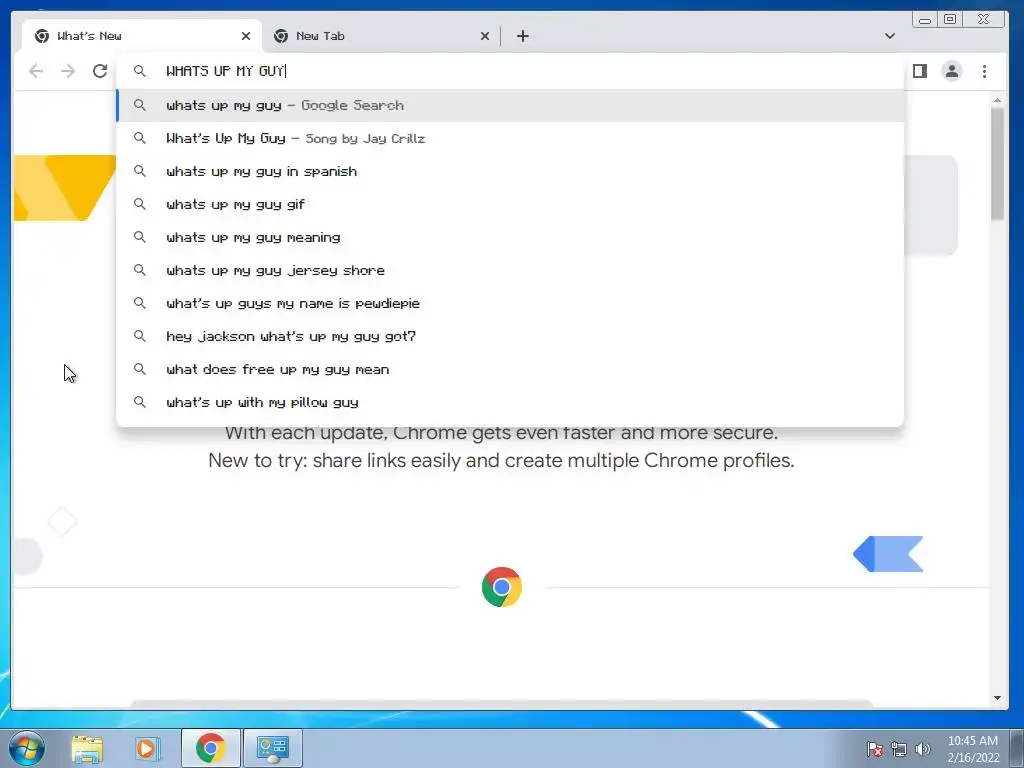This screenshot has width=1024, height=768.
Task: Open the Control Panel taskbar icon
Action: [x=272, y=748]
